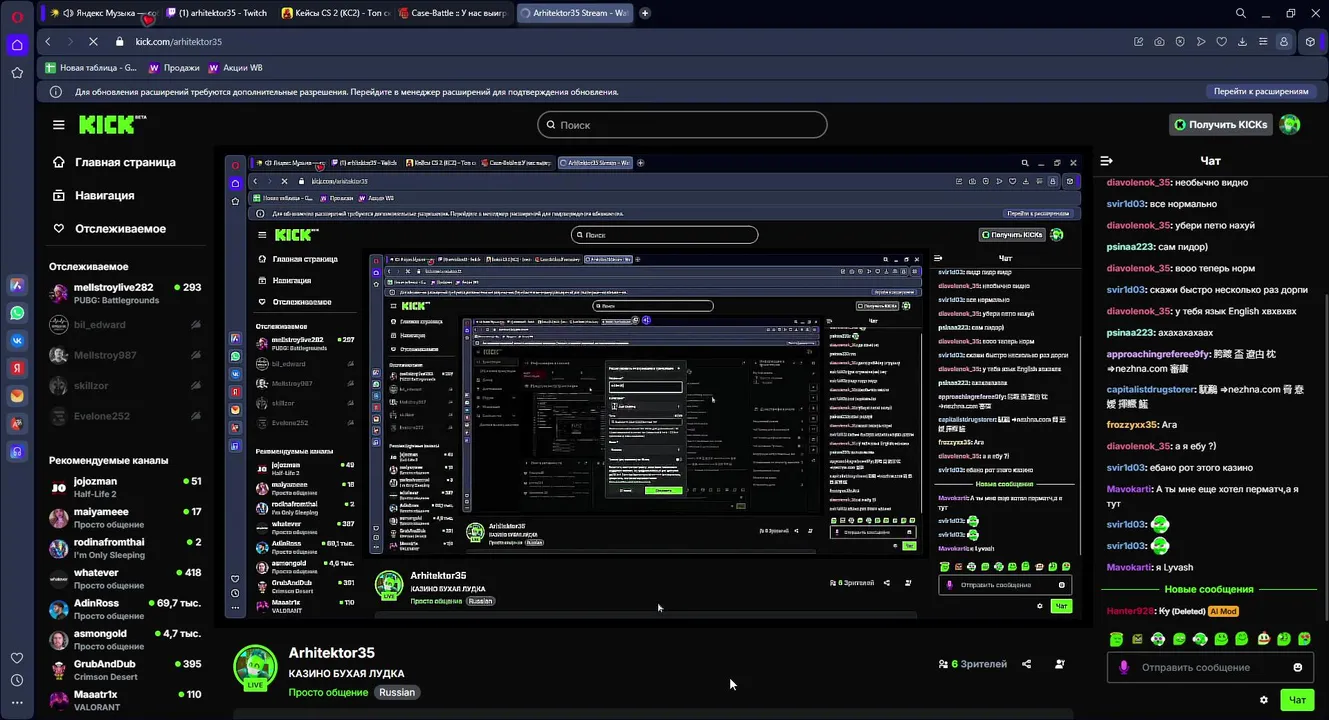Toggle Kick sidebar hamburger menu
The image size is (1329, 720).
tap(59, 125)
